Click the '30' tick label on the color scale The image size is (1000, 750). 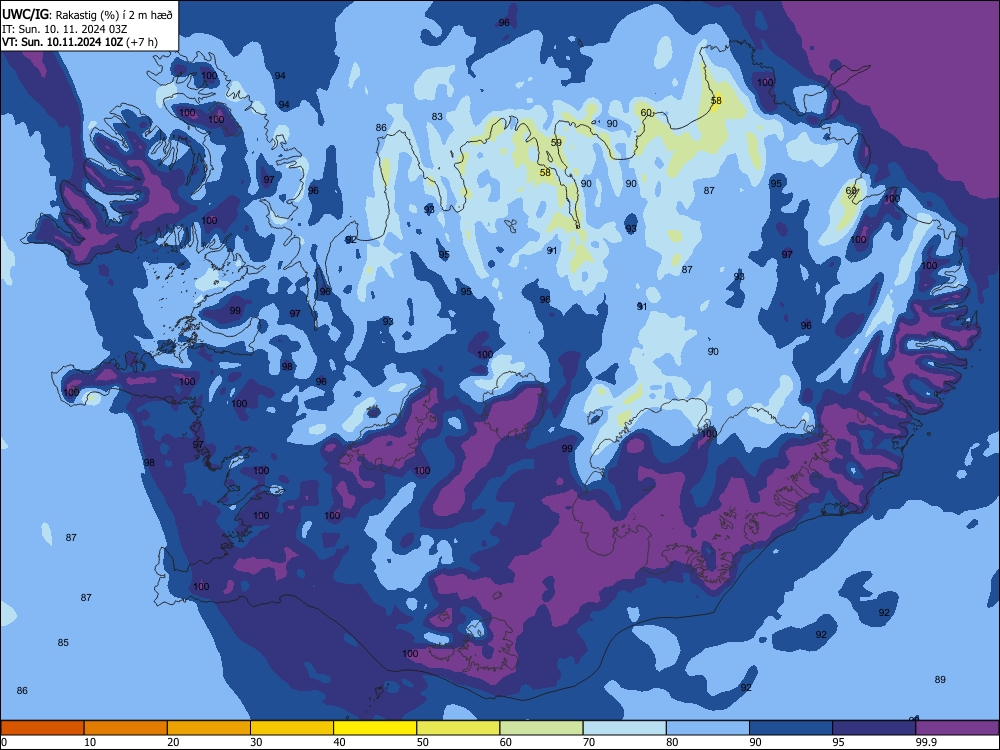256,742
